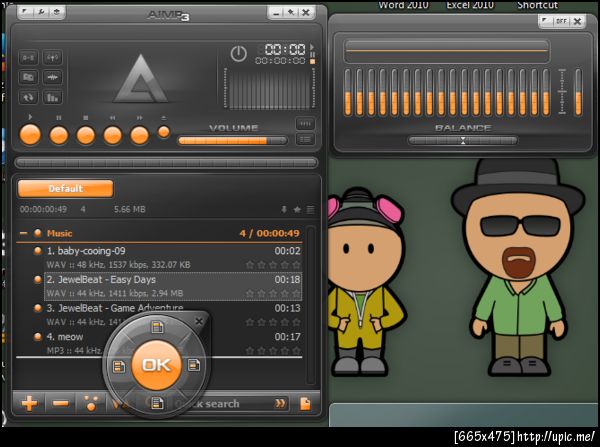This screenshot has width=600, height=447.
Task: Open the sort playlist dots button
Action: click(x=91, y=403)
